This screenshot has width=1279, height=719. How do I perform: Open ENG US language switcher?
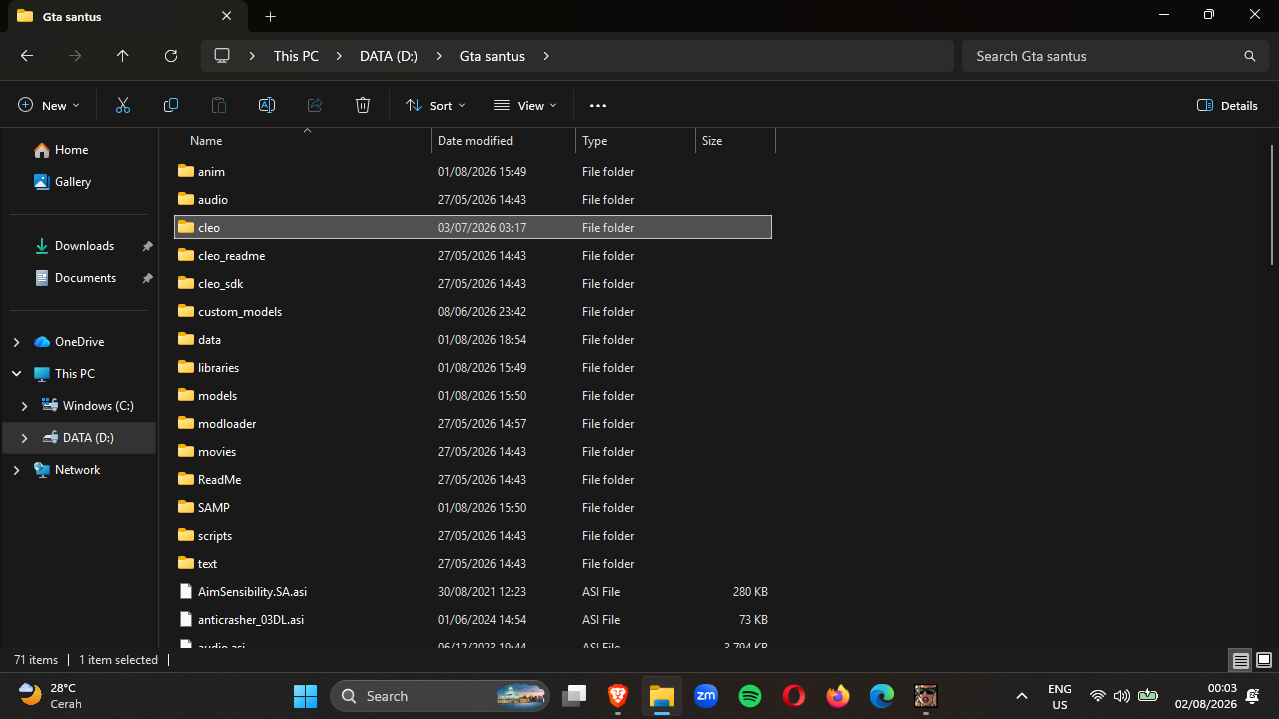coord(1059,696)
